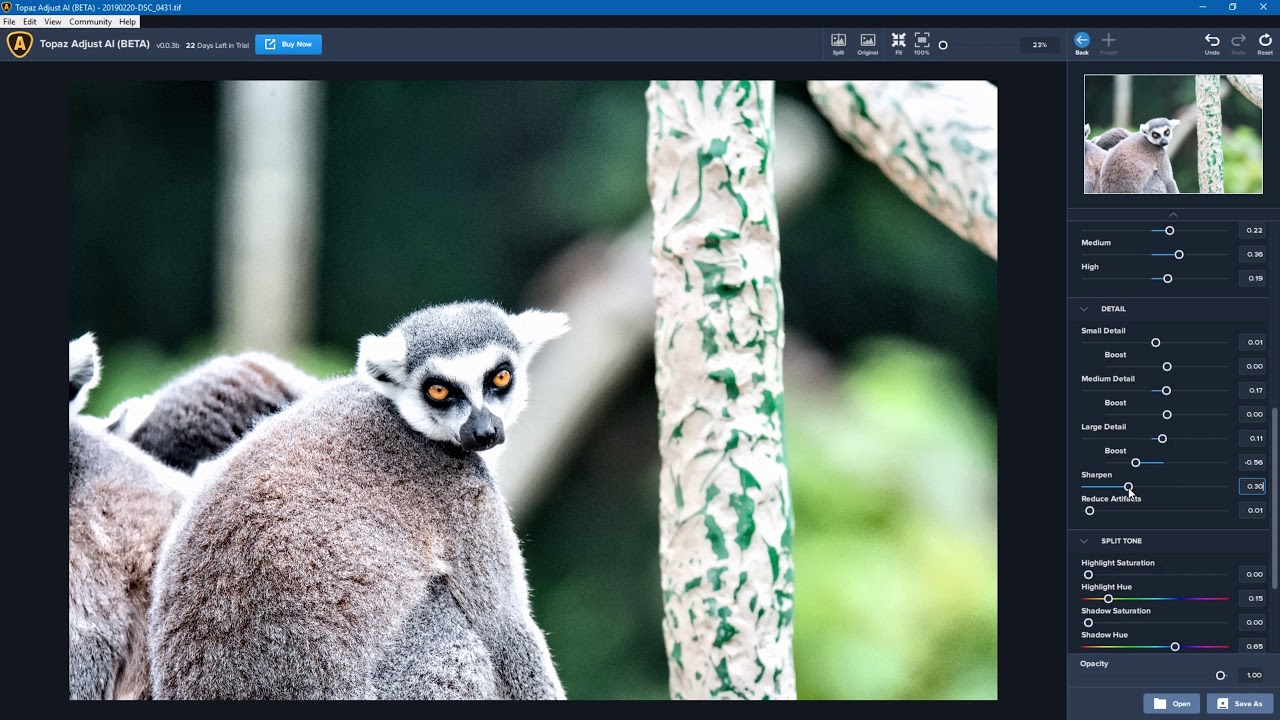The width and height of the screenshot is (1280, 720).
Task: Collapse the SPLIT TONE section
Action: click(x=1084, y=541)
